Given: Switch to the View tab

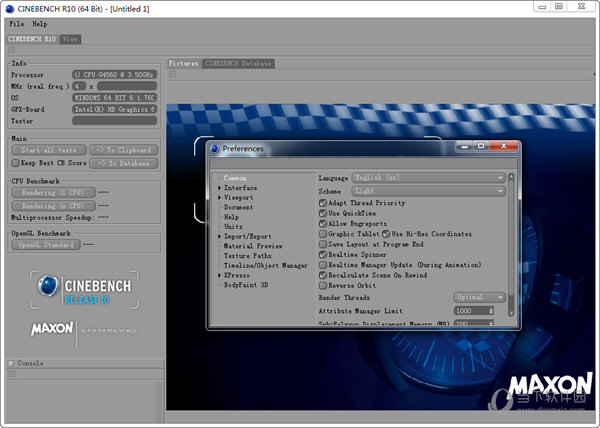Looking at the screenshot, I should click(70, 39).
